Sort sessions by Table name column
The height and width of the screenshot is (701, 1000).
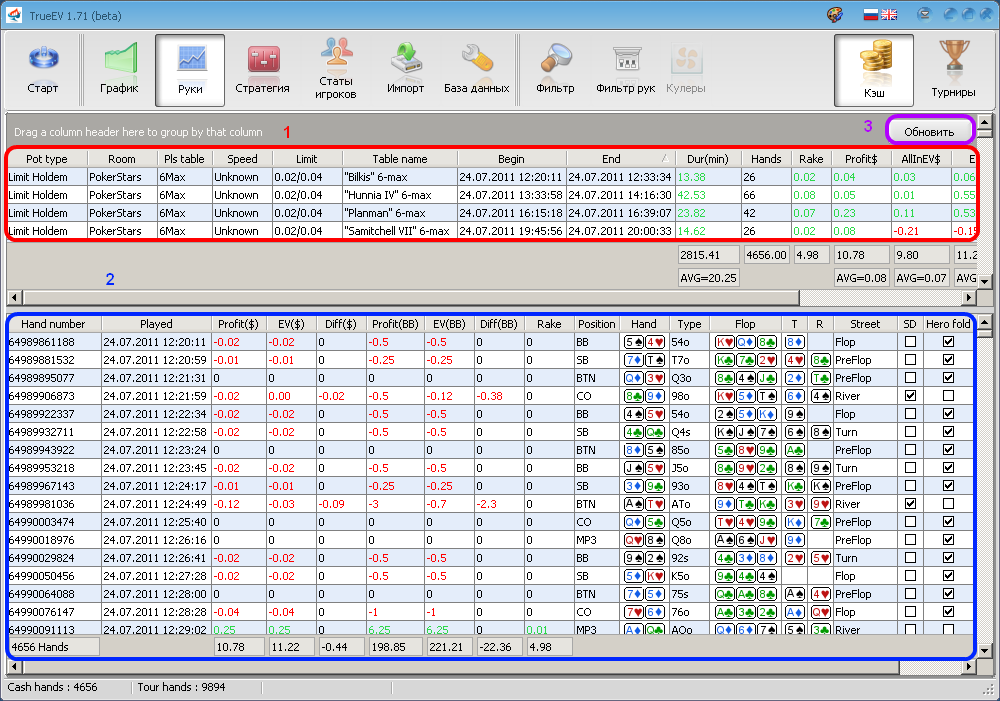[400, 159]
